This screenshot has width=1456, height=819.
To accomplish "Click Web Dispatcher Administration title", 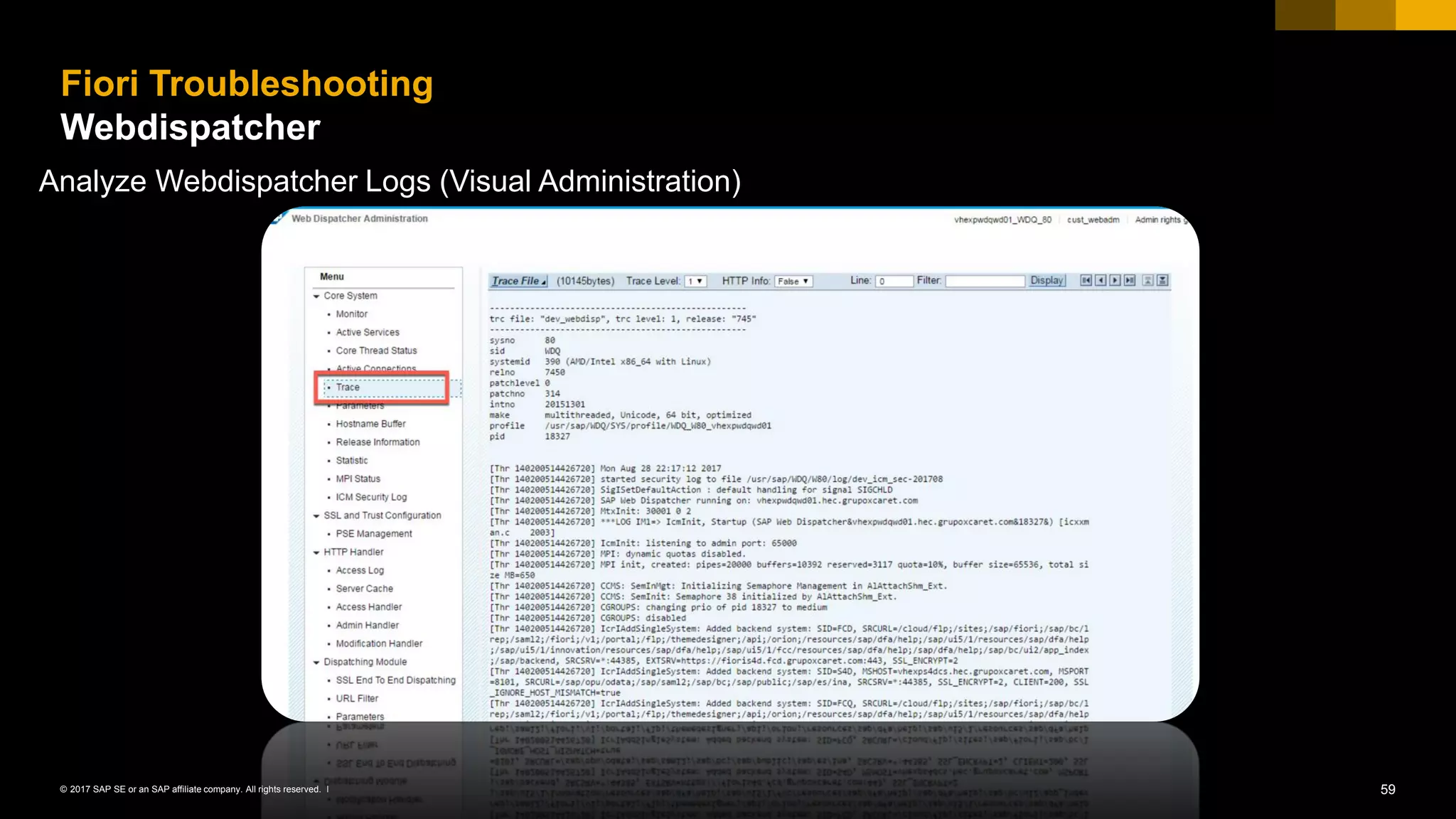I will tap(360, 219).
